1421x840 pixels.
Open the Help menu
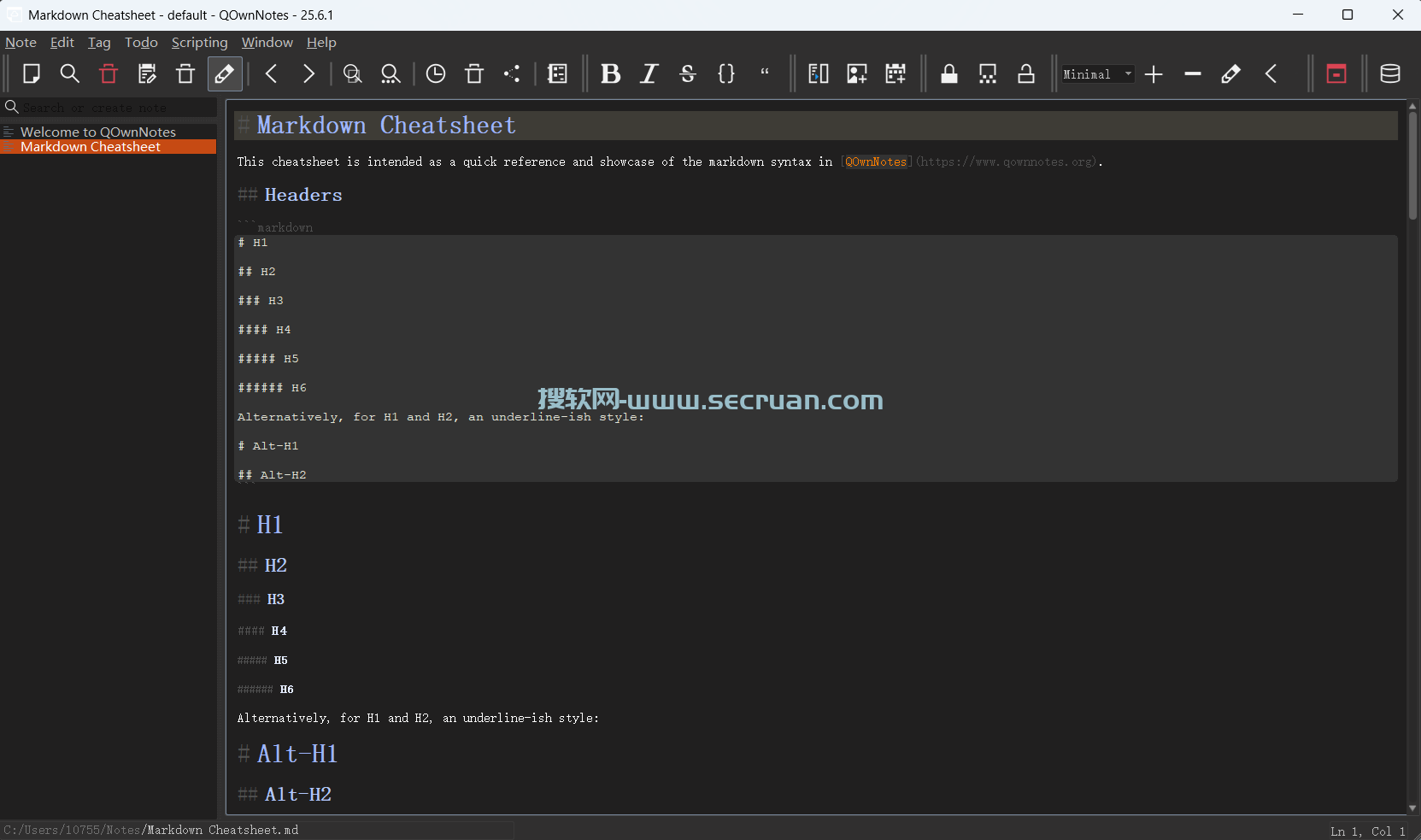(321, 43)
